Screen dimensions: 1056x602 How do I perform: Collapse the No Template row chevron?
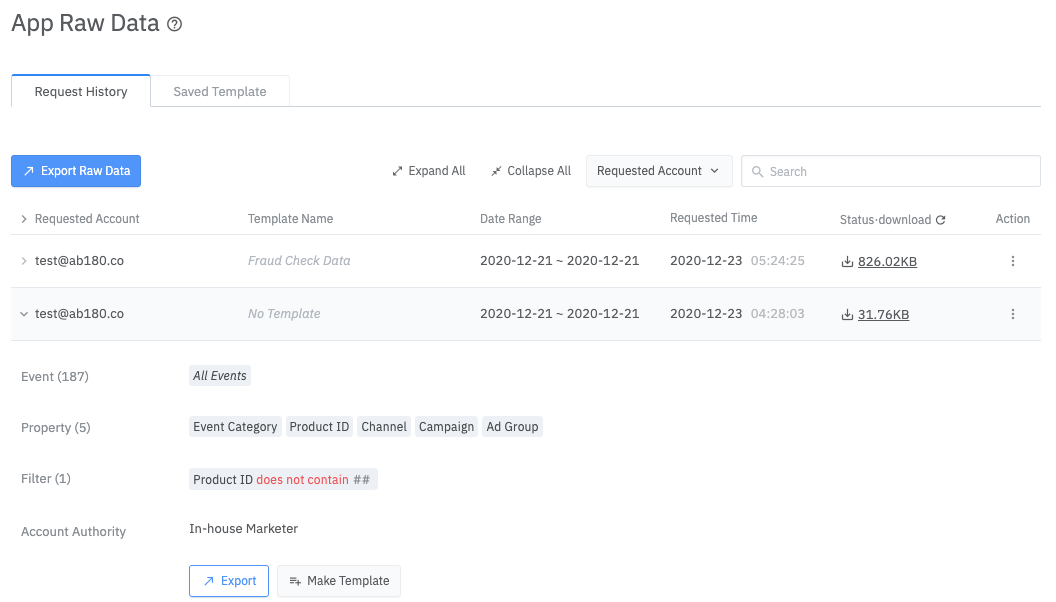(x=24, y=314)
